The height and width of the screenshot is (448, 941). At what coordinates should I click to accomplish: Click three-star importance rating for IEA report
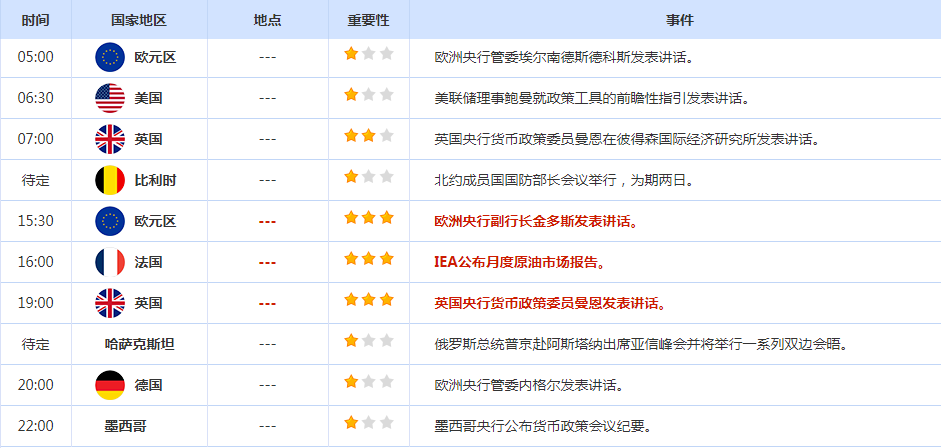pyautogui.click(x=369, y=261)
